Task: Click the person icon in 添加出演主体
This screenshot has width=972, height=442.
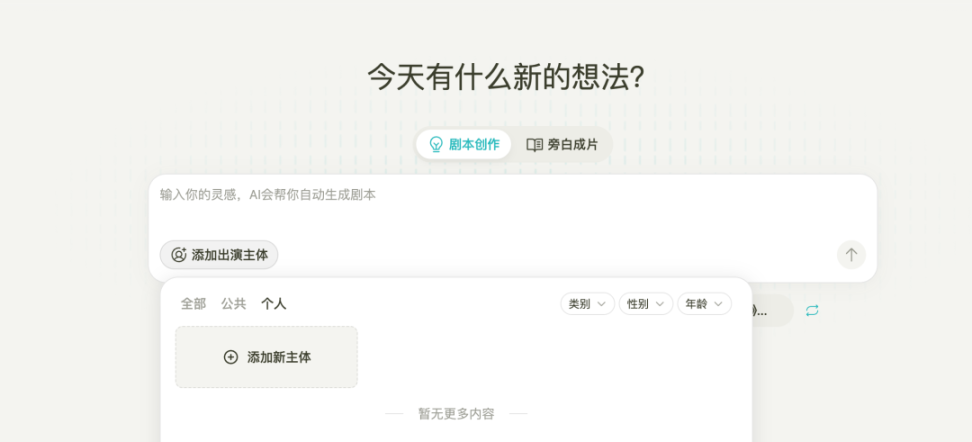Action: click(x=179, y=255)
